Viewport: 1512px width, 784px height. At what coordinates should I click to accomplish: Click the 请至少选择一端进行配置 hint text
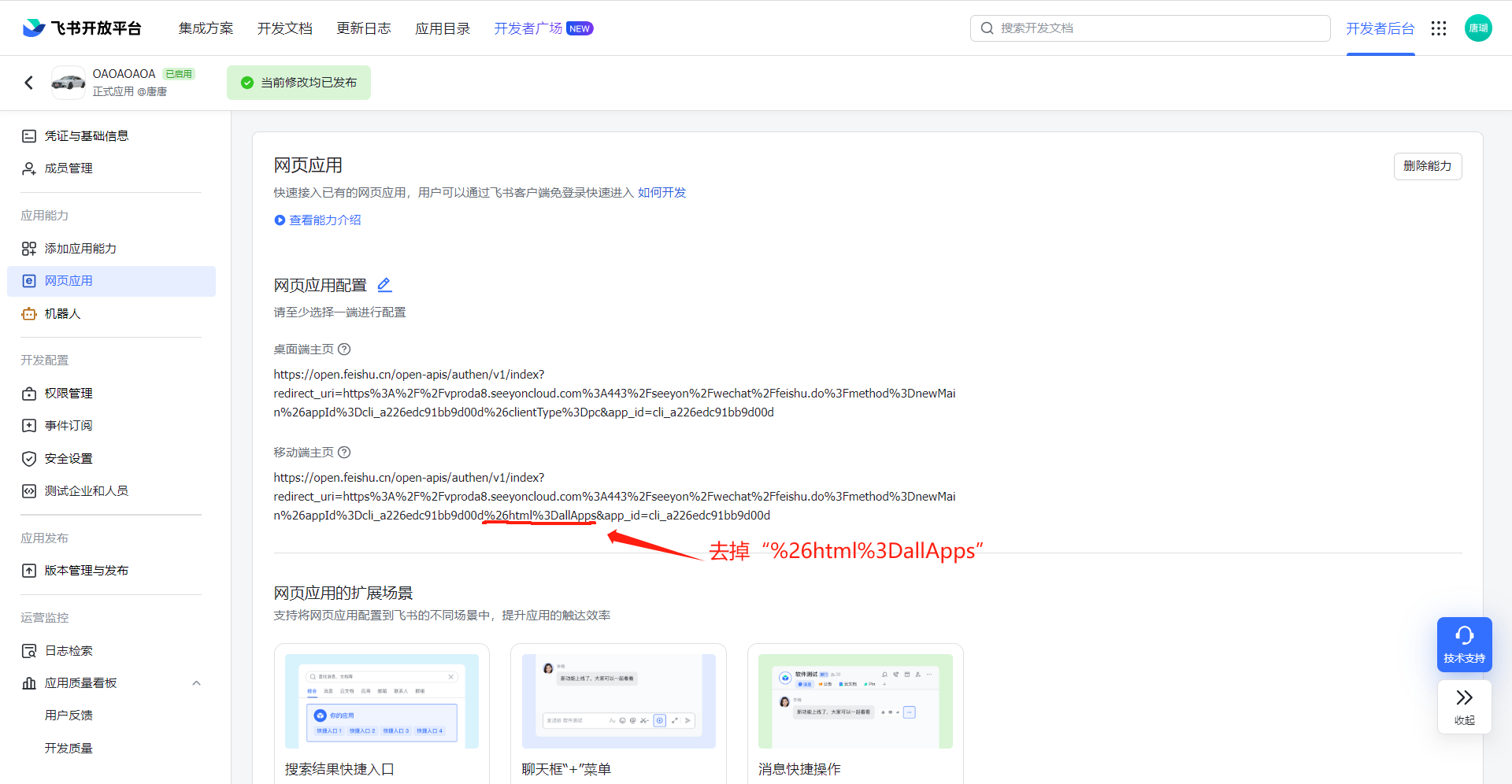pos(340,312)
